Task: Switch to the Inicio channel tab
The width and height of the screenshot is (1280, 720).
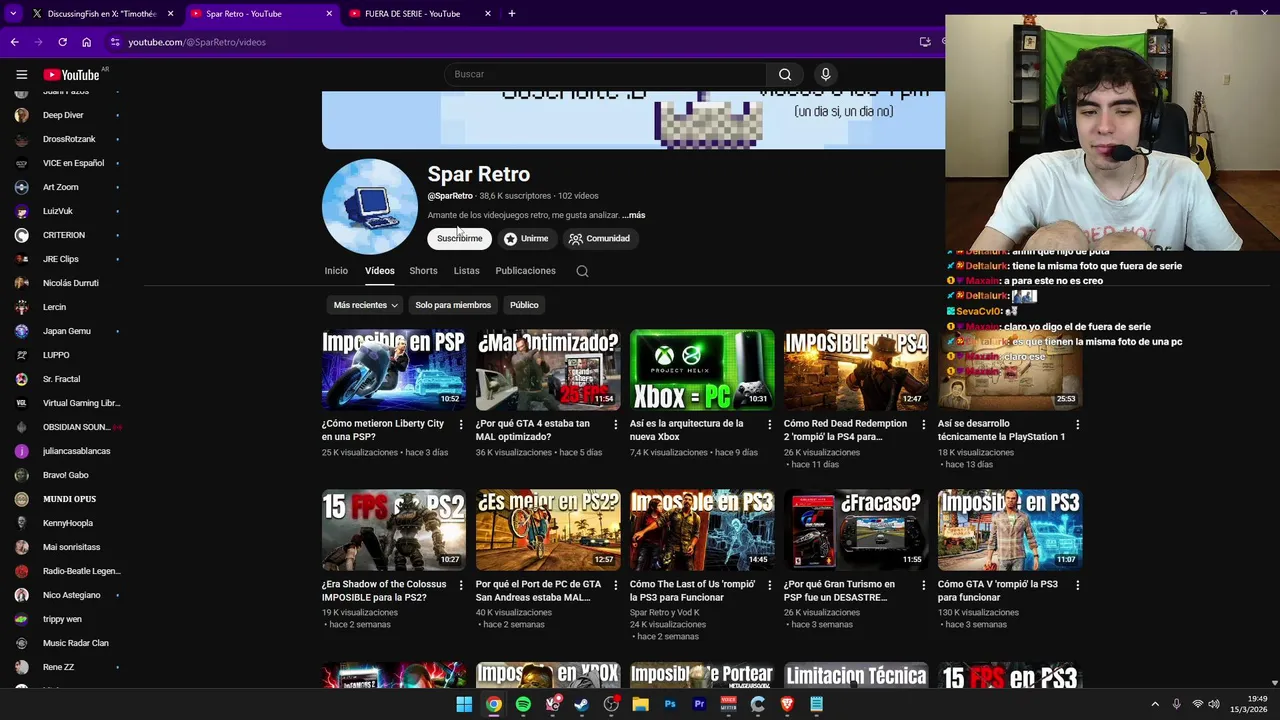Action: tap(336, 271)
